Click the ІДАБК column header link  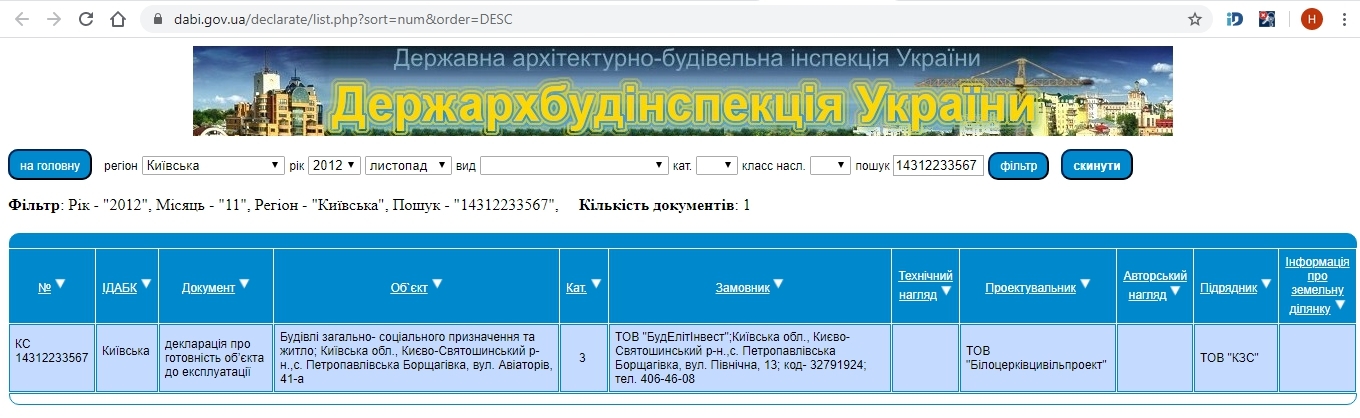pyautogui.click(x=120, y=288)
